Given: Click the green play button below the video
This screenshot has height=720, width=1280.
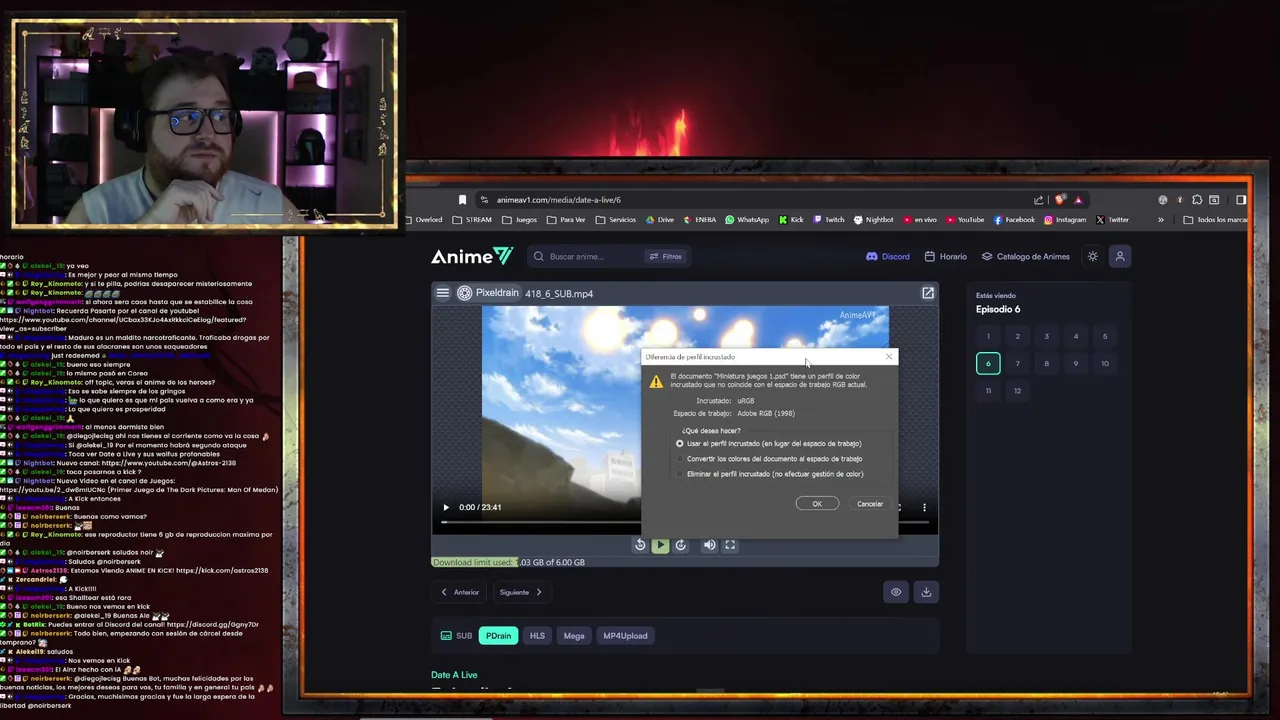Looking at the screenshot, I should pos(660,545).
